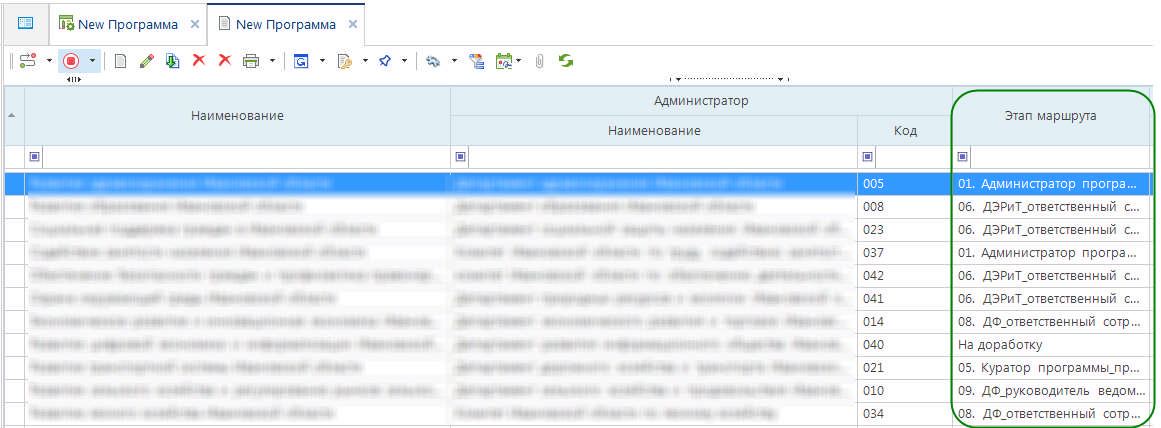Open attachments via the paperclip icon
The height and width of the screenshot is (428, 1161).
(539, 61)
